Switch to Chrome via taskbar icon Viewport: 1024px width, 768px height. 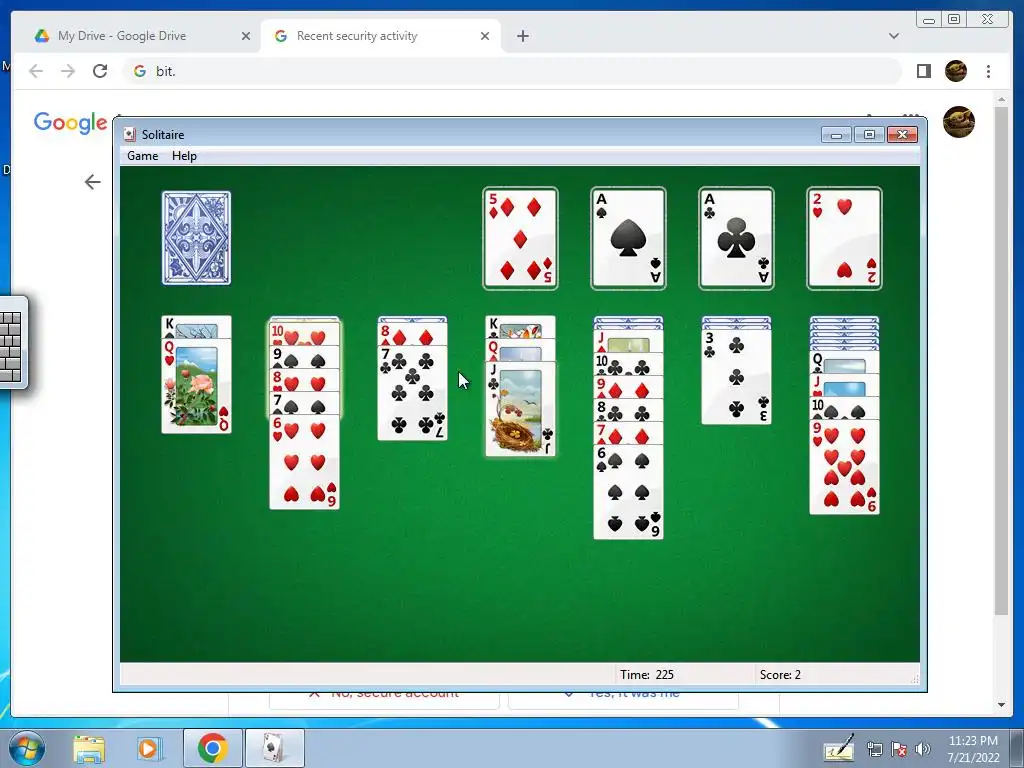pos(212,748)
